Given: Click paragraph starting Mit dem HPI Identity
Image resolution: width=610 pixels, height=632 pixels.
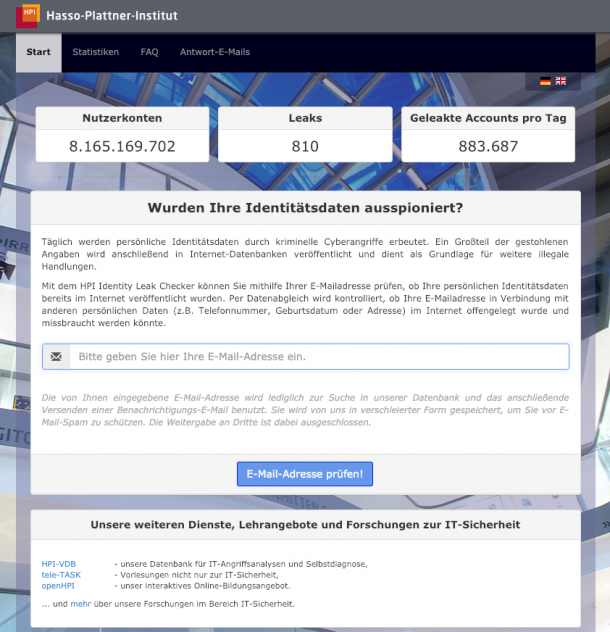Looking at the screenshot, I should 305,304.
